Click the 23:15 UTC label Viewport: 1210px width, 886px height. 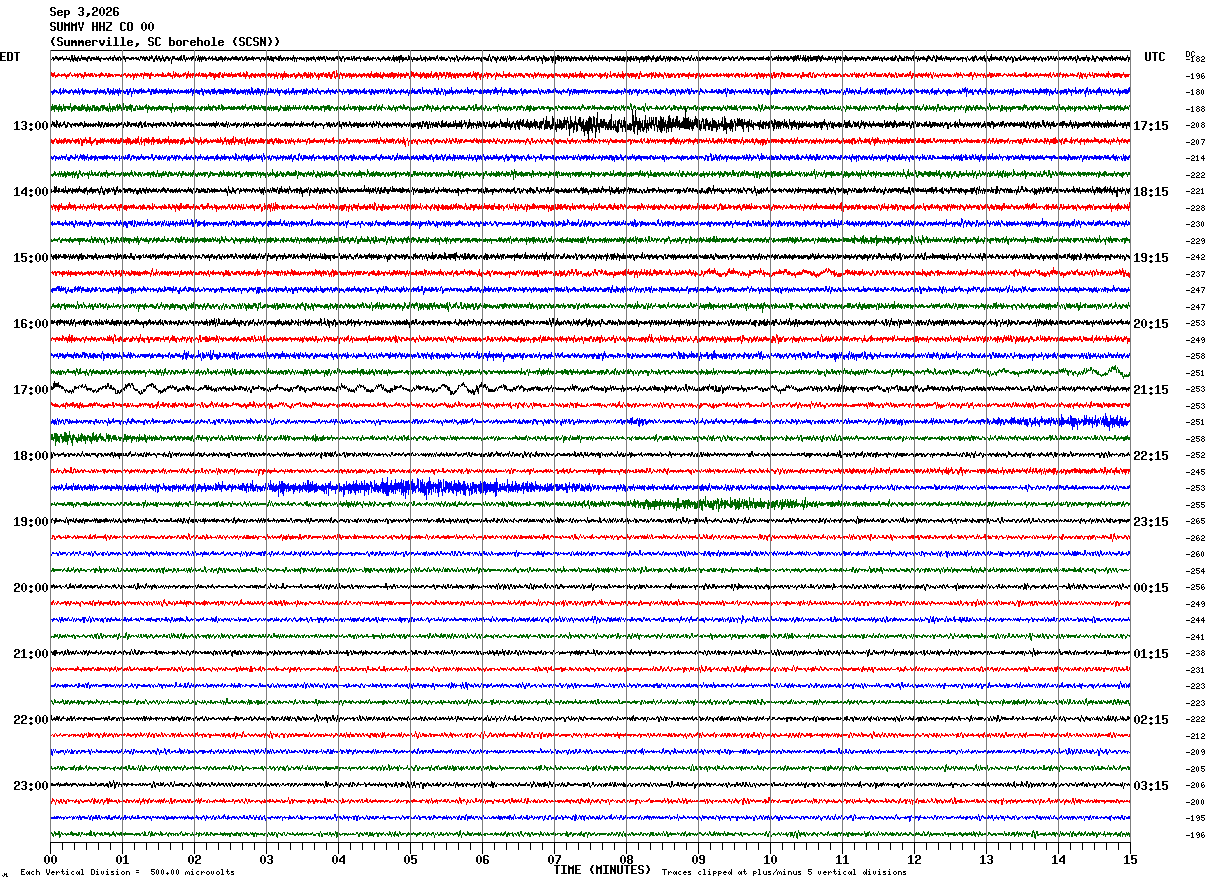point(1150,522)
